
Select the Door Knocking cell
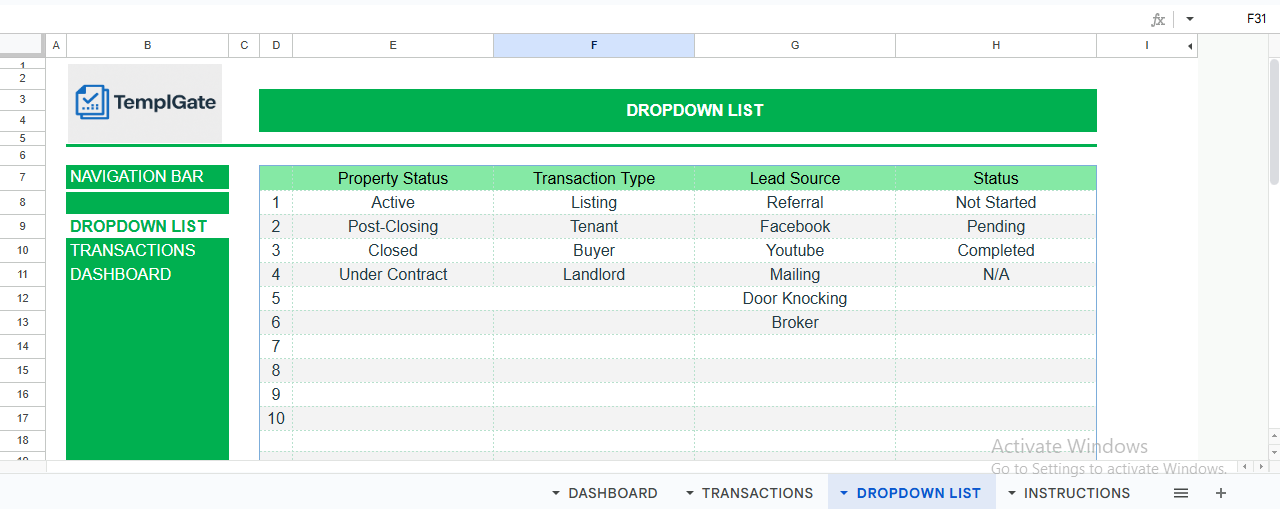tap(795, 298)
